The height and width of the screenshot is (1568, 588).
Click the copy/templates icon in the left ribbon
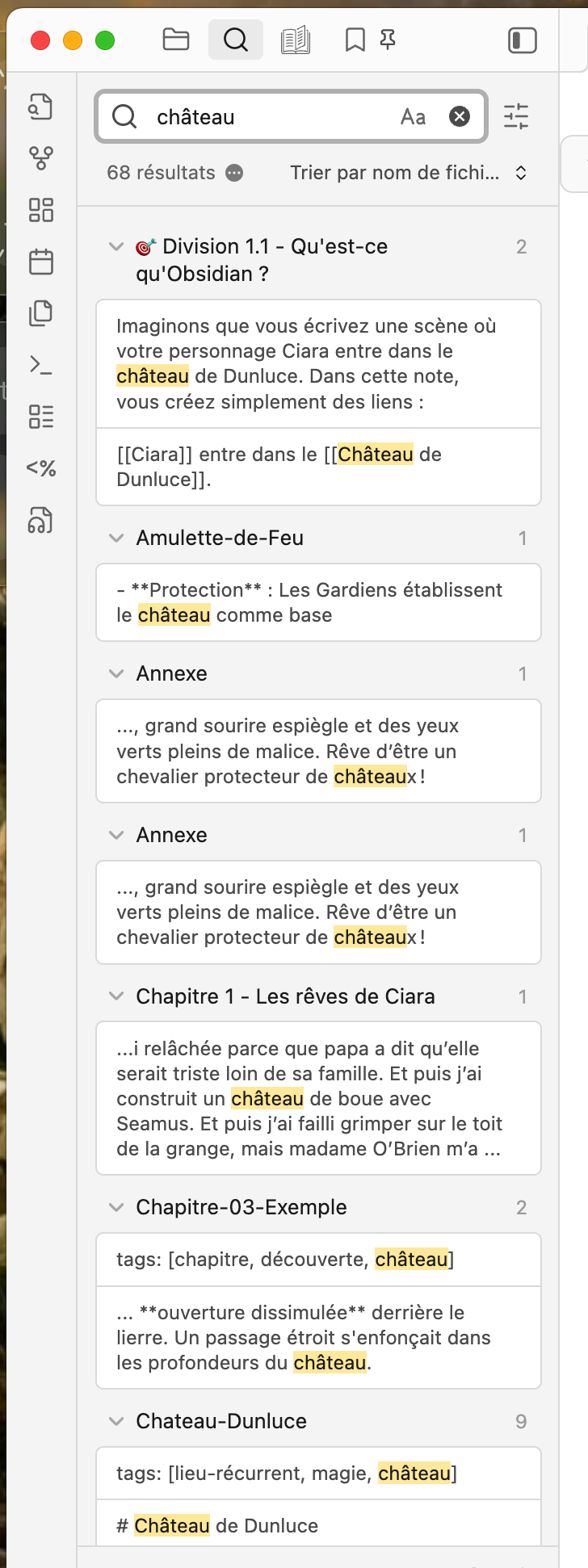40,313
